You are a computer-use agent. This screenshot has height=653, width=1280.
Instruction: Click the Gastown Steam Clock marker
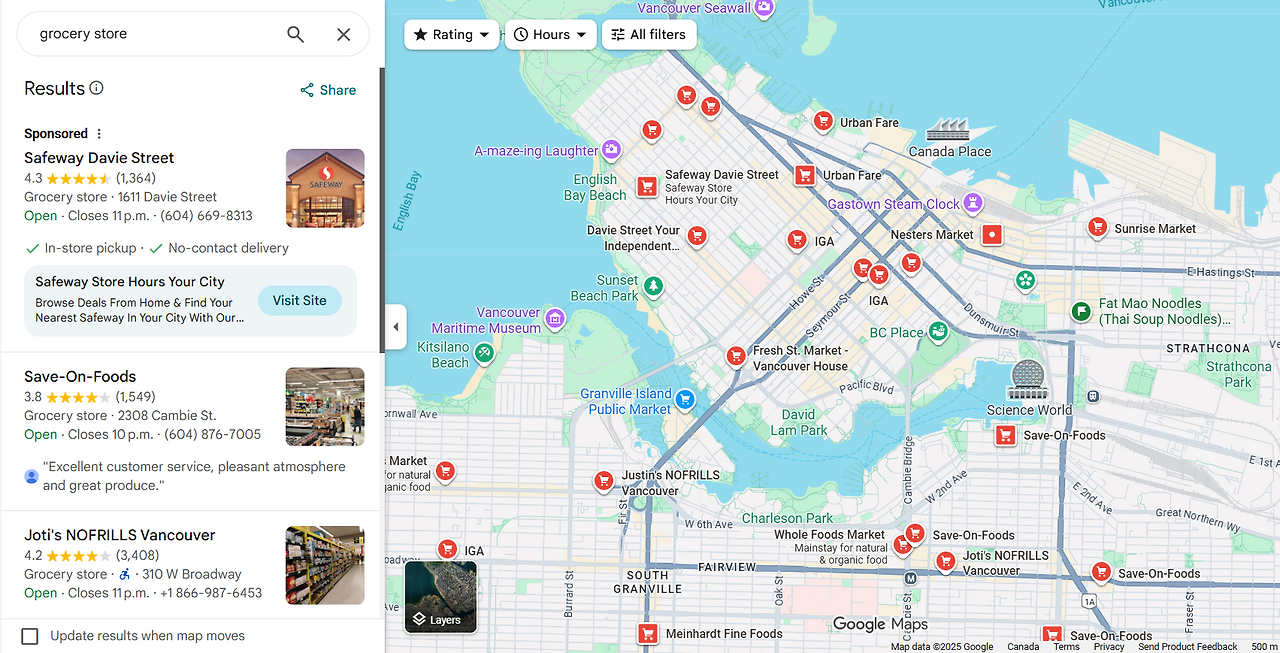pyautogui.click(x=972, y=203)
